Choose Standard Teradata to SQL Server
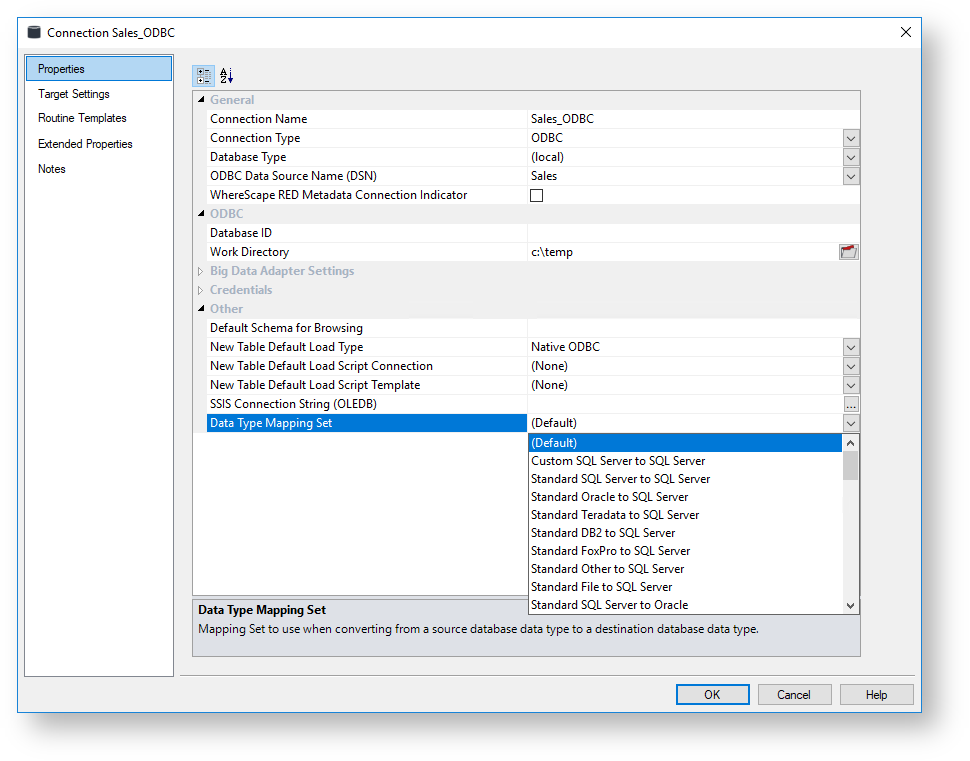 pos(685,515)
